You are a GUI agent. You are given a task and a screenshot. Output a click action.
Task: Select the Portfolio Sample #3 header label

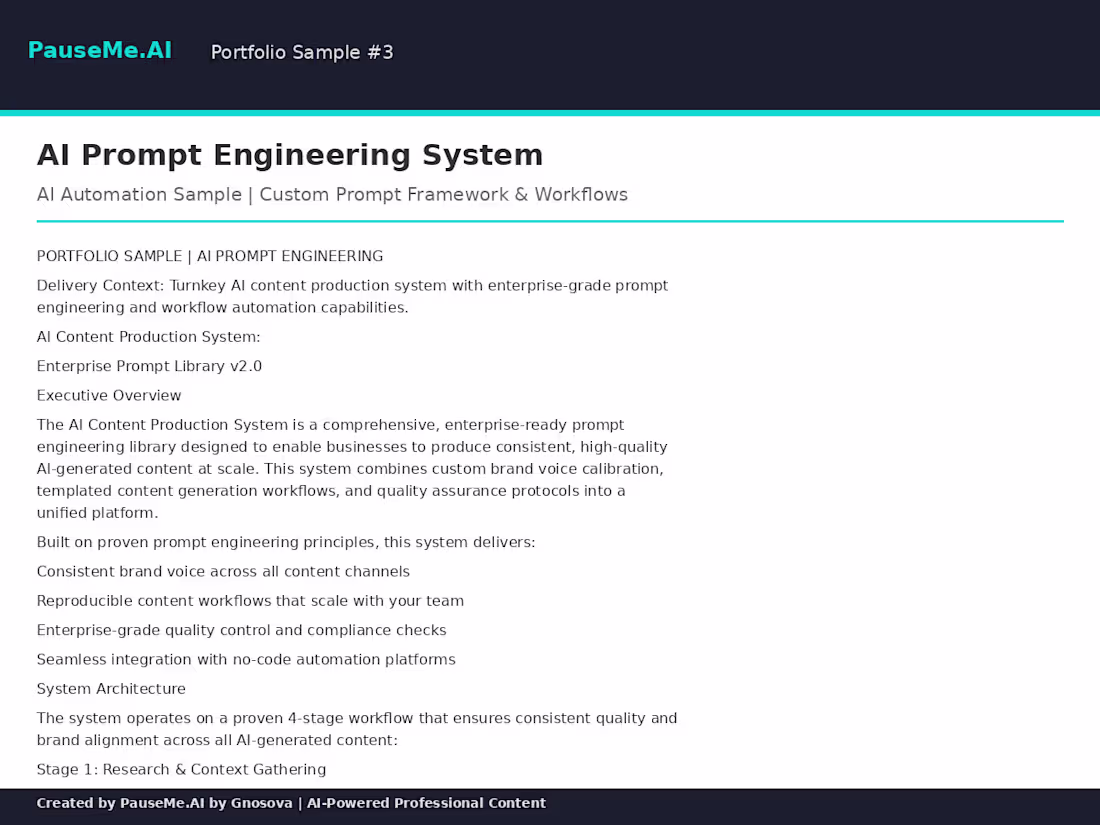301,52
